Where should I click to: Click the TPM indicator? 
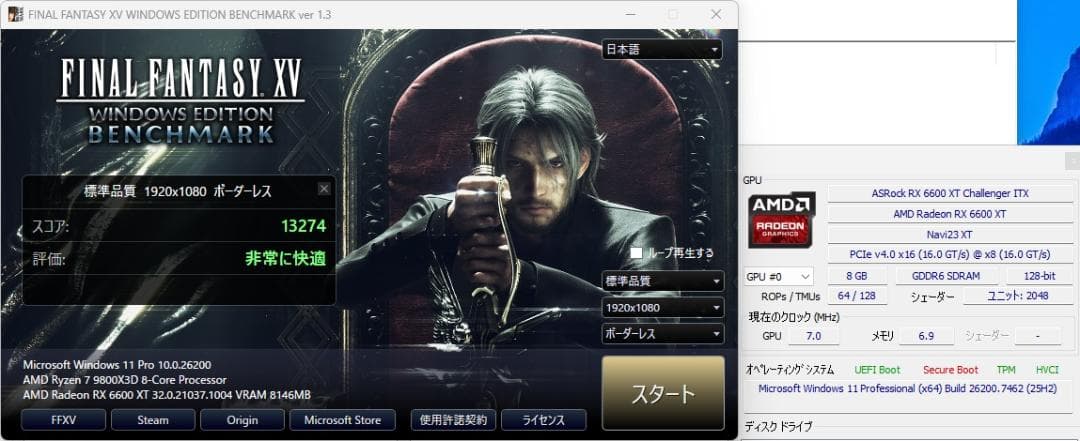click(x=1006, y=370)
